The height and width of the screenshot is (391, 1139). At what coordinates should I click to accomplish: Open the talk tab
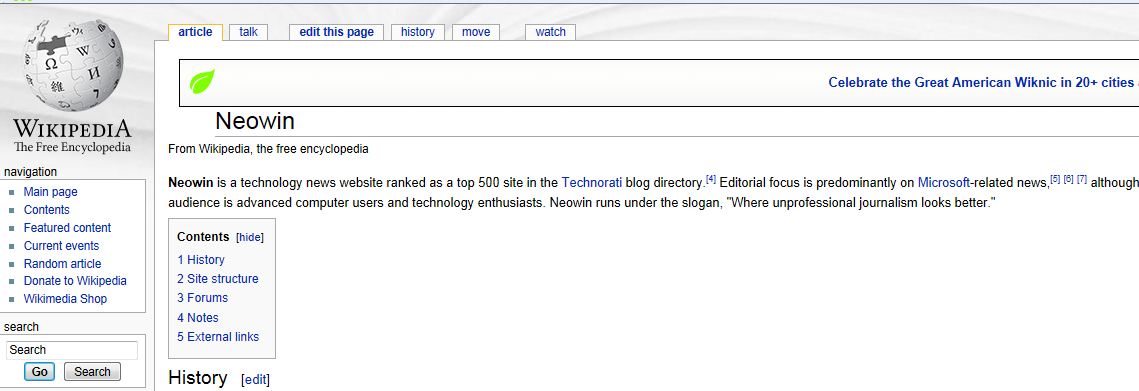tap(248, 32)
